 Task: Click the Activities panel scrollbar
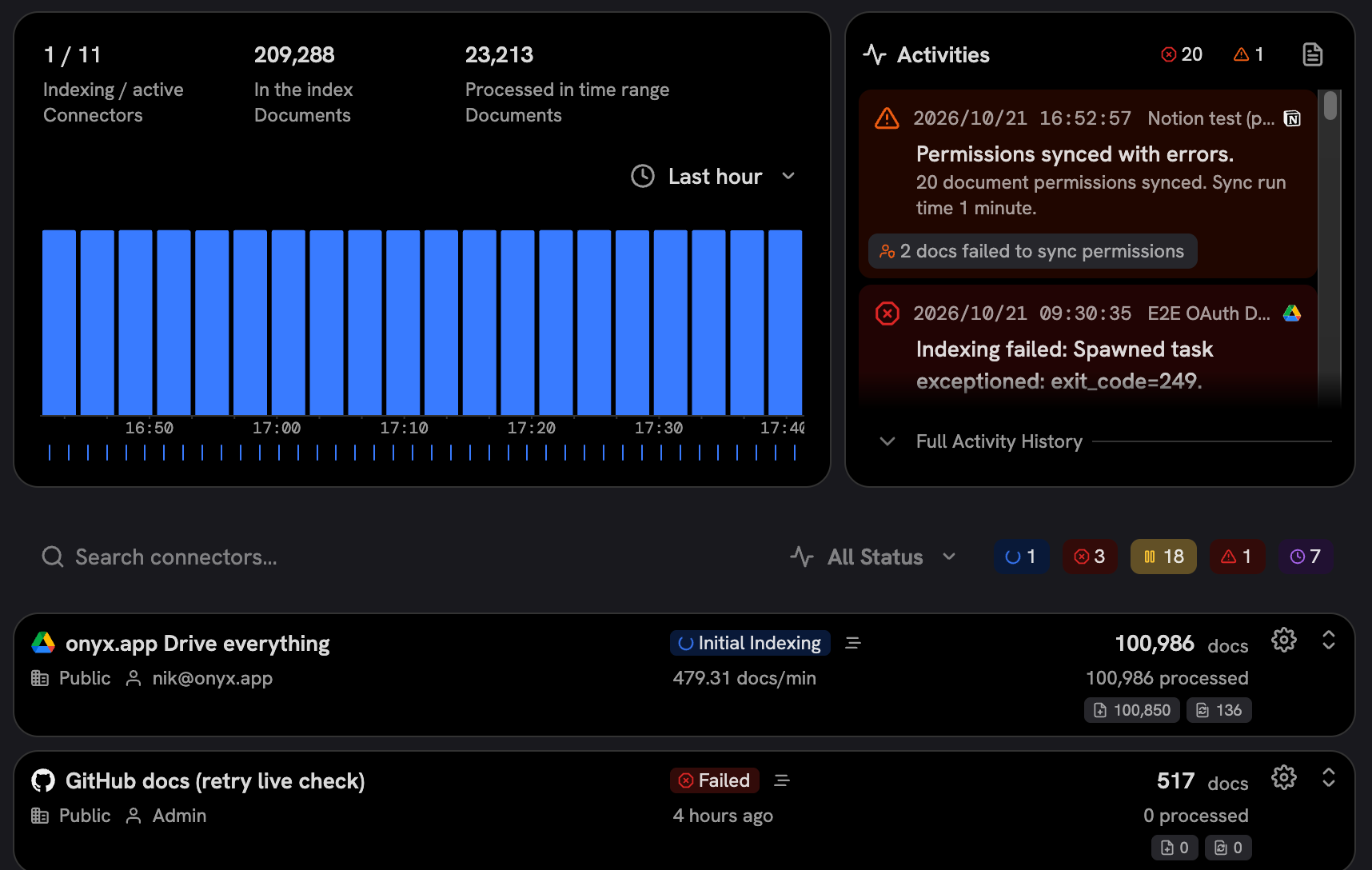(x=1330, y=105)
